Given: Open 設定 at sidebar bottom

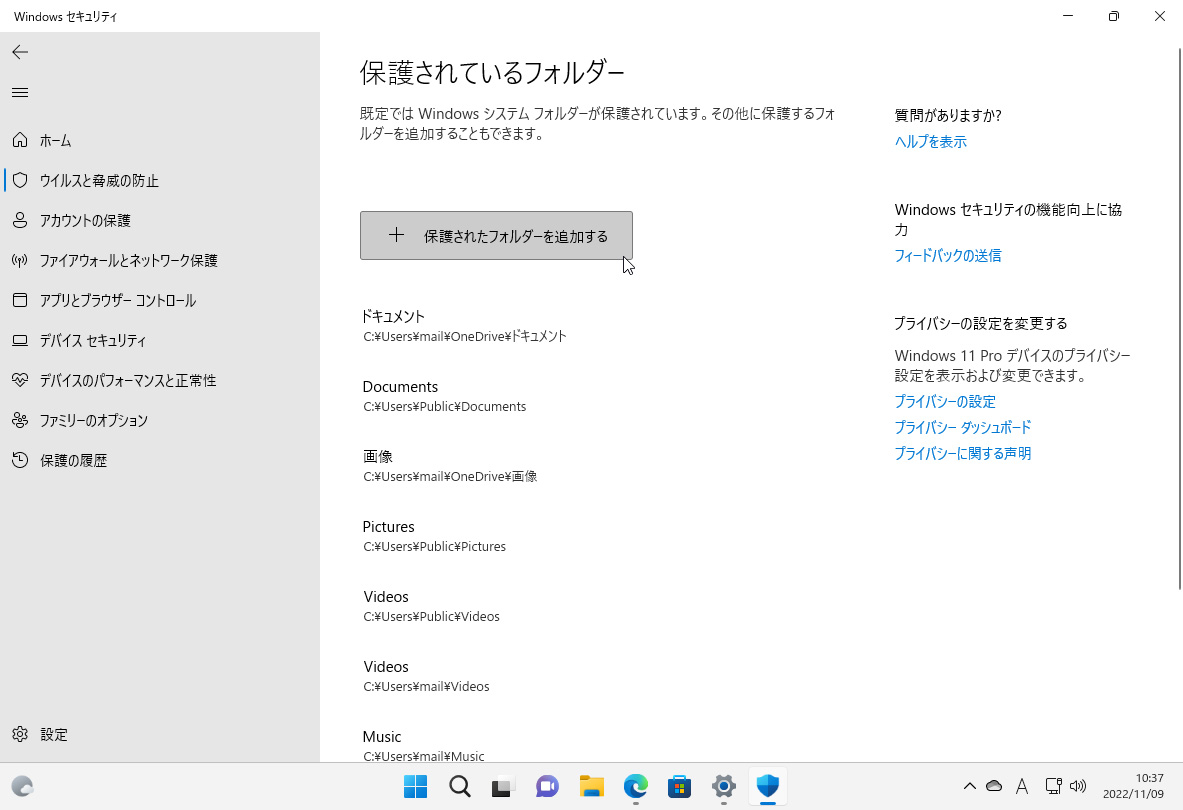Looking at the screenshot, I should 54,734.
